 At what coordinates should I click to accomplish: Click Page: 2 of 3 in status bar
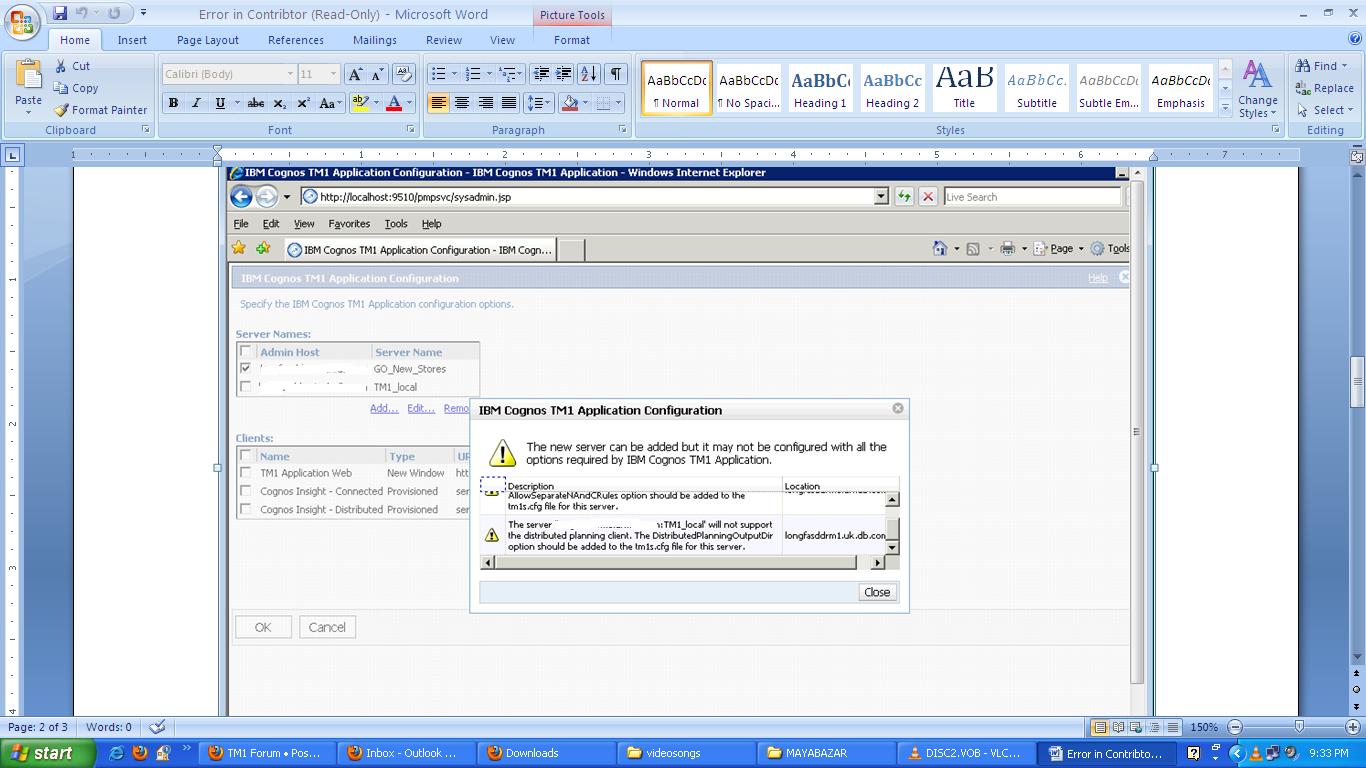38,727
